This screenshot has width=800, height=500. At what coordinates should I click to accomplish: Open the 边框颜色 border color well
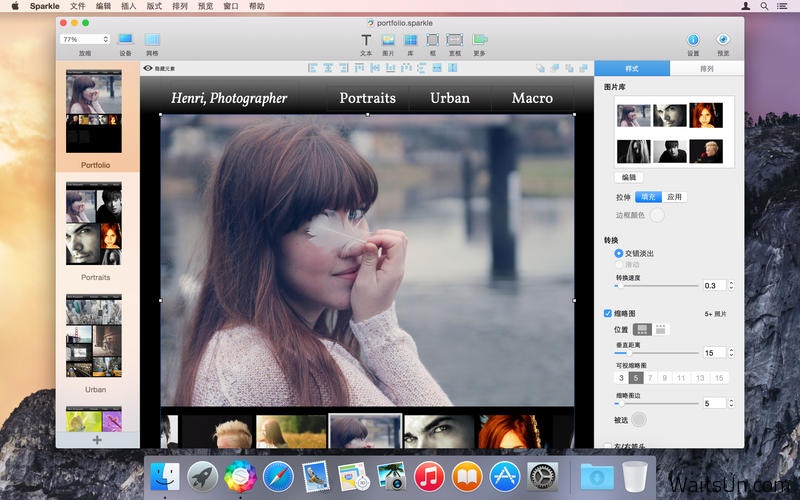[657, 215]
